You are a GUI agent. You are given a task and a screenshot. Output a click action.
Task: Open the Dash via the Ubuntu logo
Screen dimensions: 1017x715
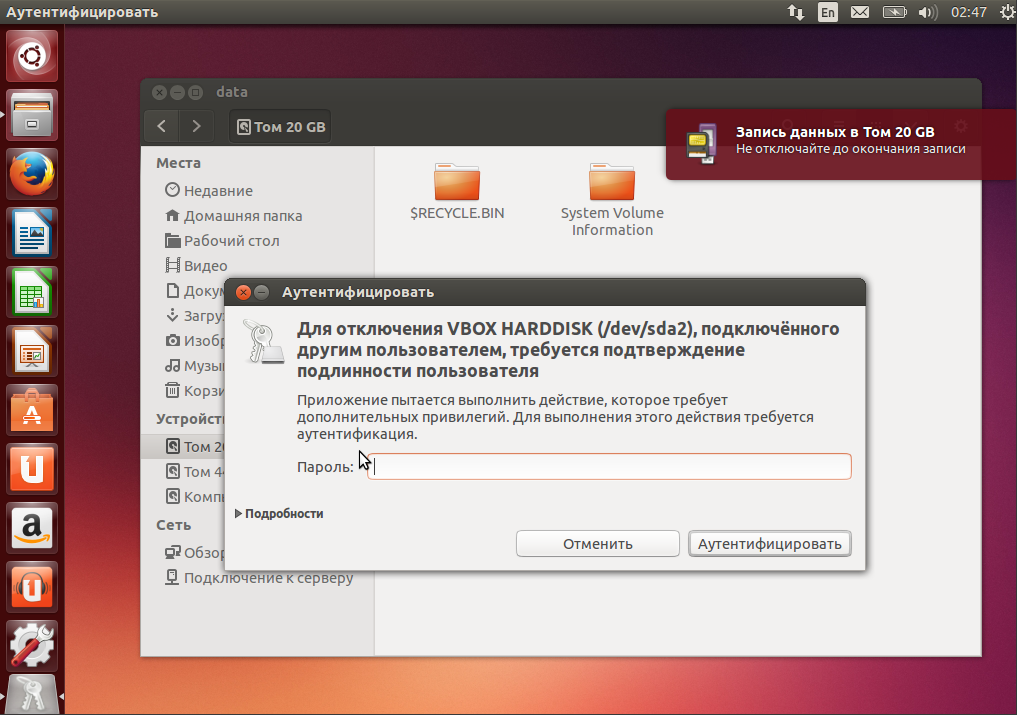pyautogui.click(x=31, y=53)
